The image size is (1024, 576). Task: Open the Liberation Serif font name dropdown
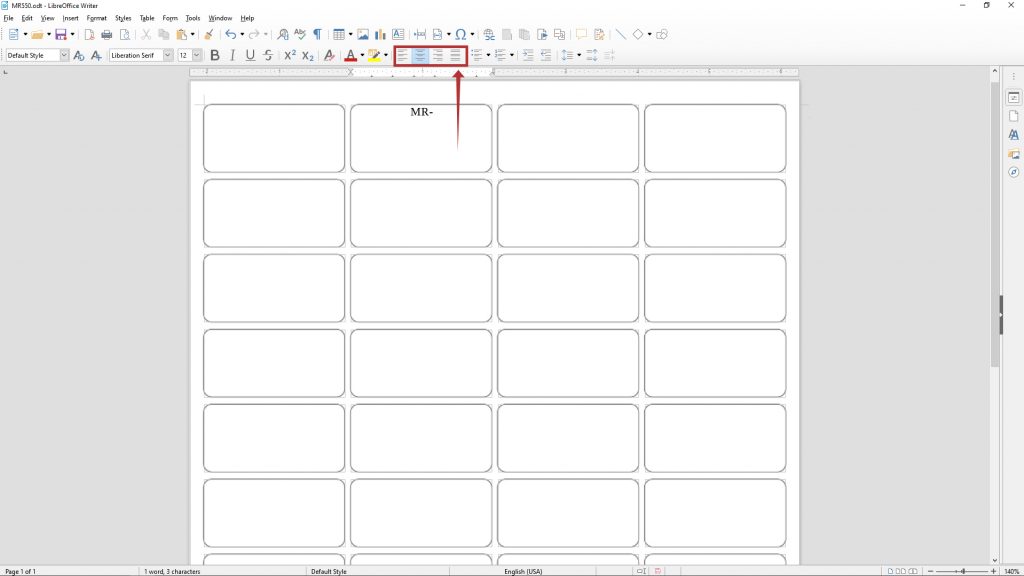pos(168,56)
